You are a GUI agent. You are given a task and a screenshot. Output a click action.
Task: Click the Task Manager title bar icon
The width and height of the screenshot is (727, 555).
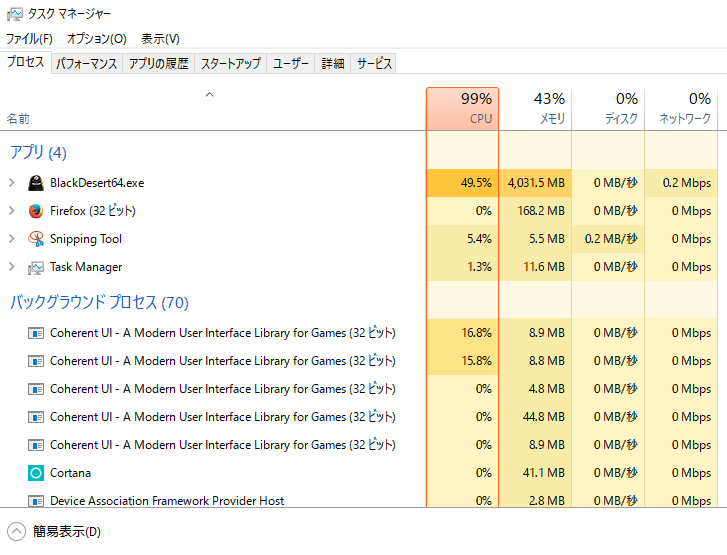[14, 14]
